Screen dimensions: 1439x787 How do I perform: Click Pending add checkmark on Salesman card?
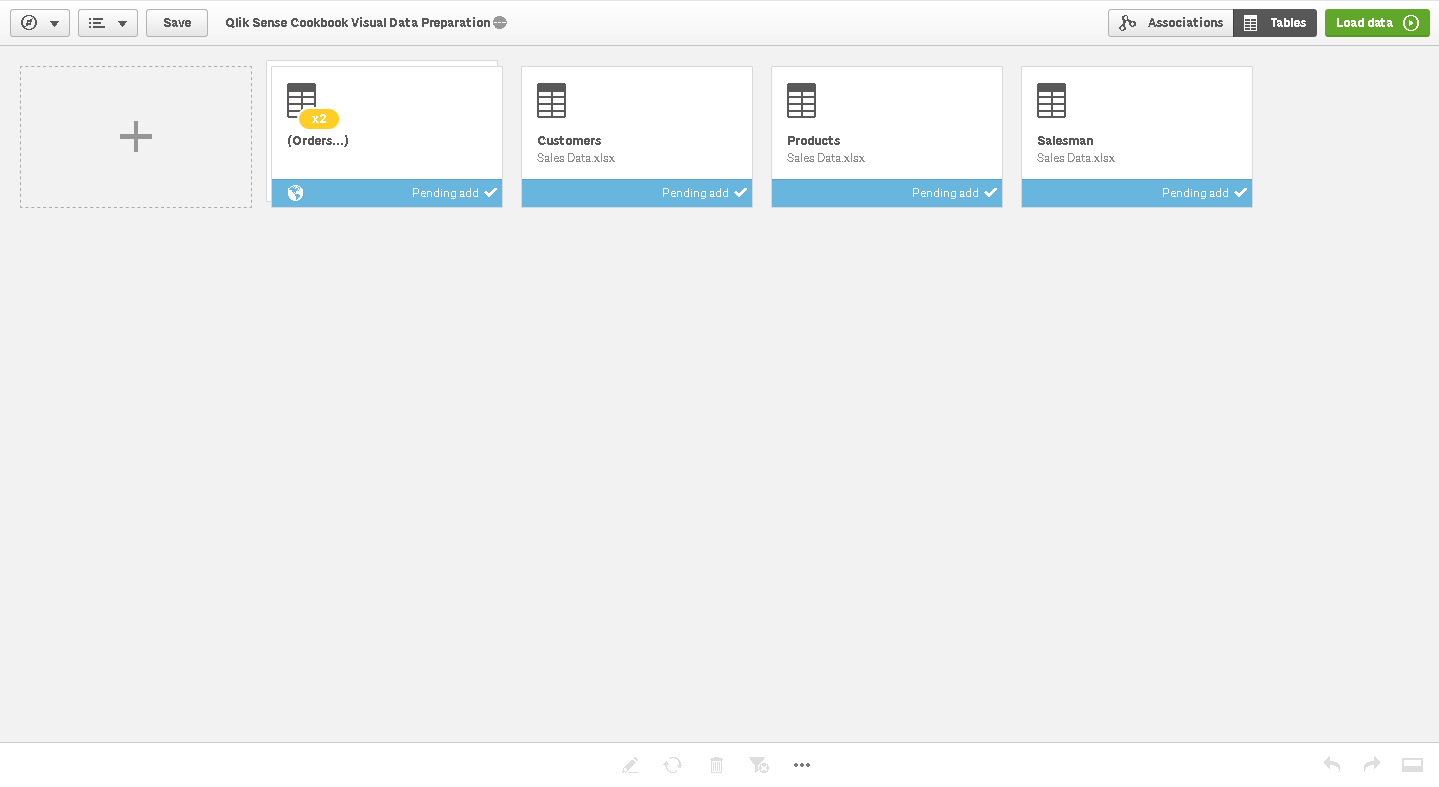click(1241, 193)
